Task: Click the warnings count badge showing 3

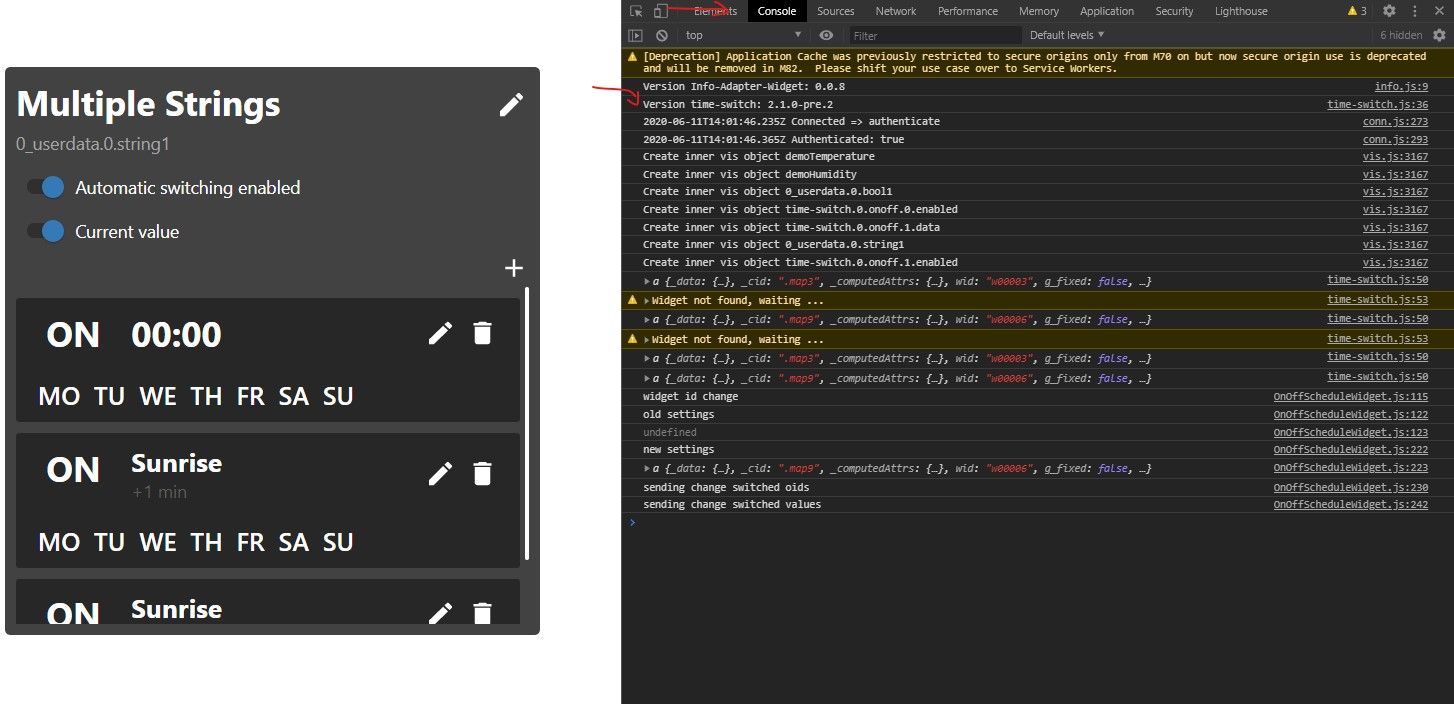Action: 1357,11
